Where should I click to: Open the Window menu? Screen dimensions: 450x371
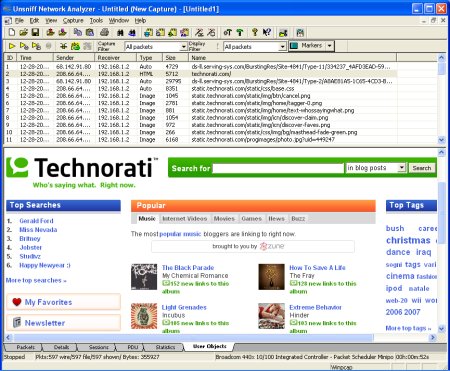click(x=119, y=21)
